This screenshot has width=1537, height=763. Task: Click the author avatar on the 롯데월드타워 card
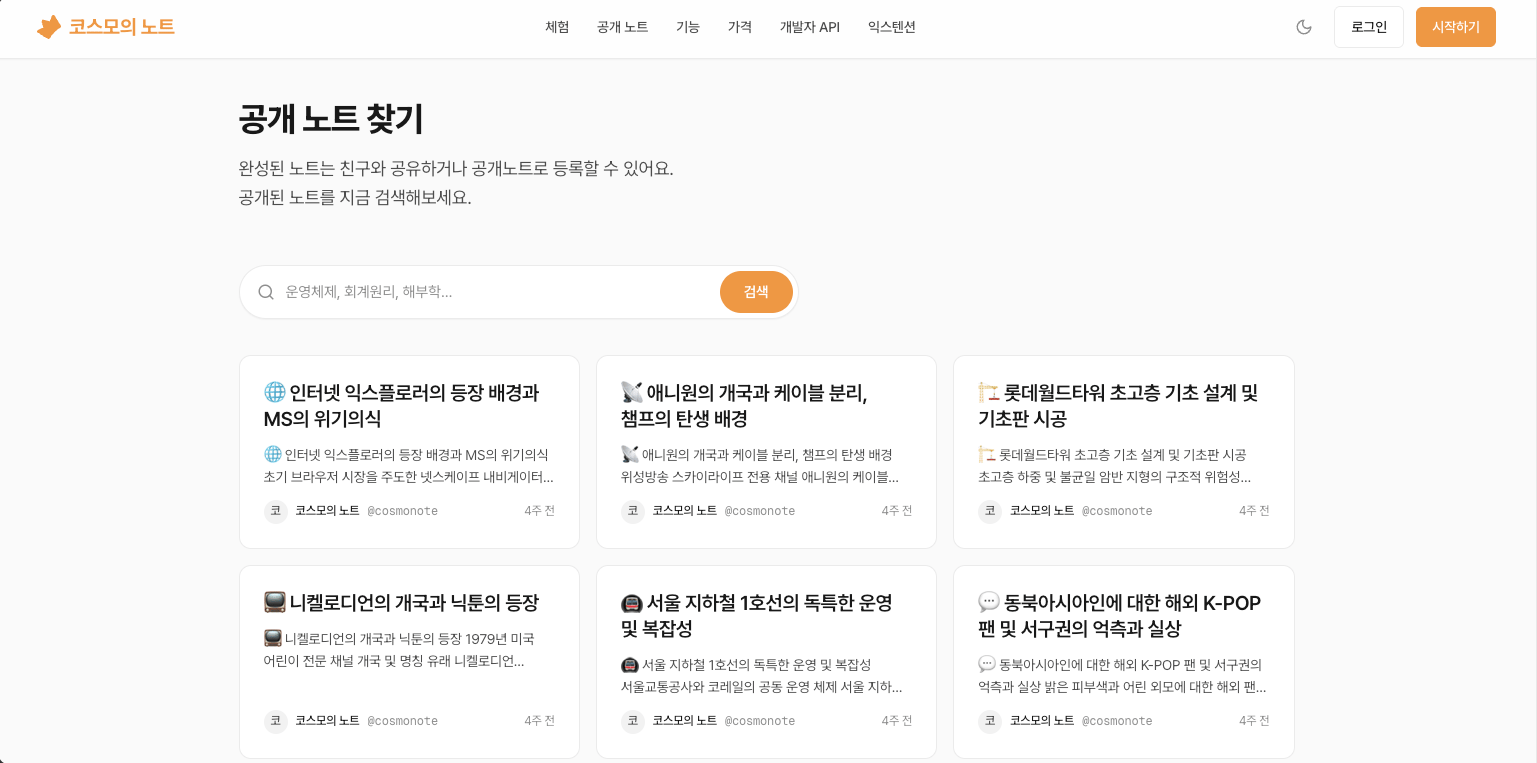pos(990,511)
